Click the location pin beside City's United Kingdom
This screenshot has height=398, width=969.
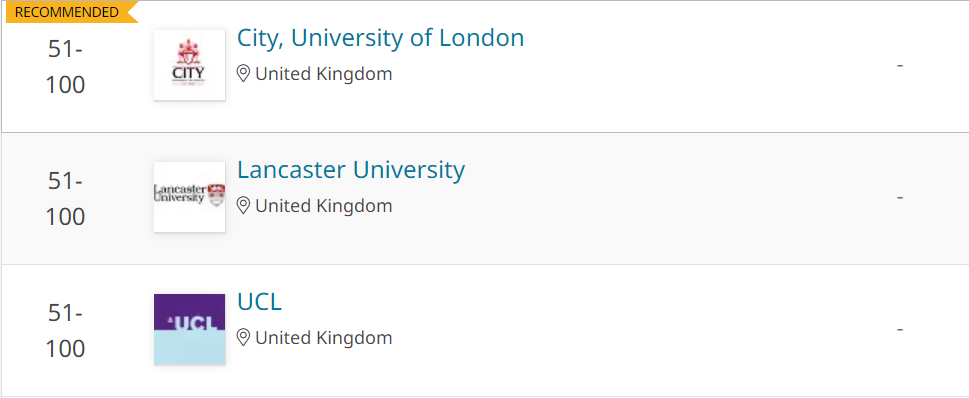(243, 74)
